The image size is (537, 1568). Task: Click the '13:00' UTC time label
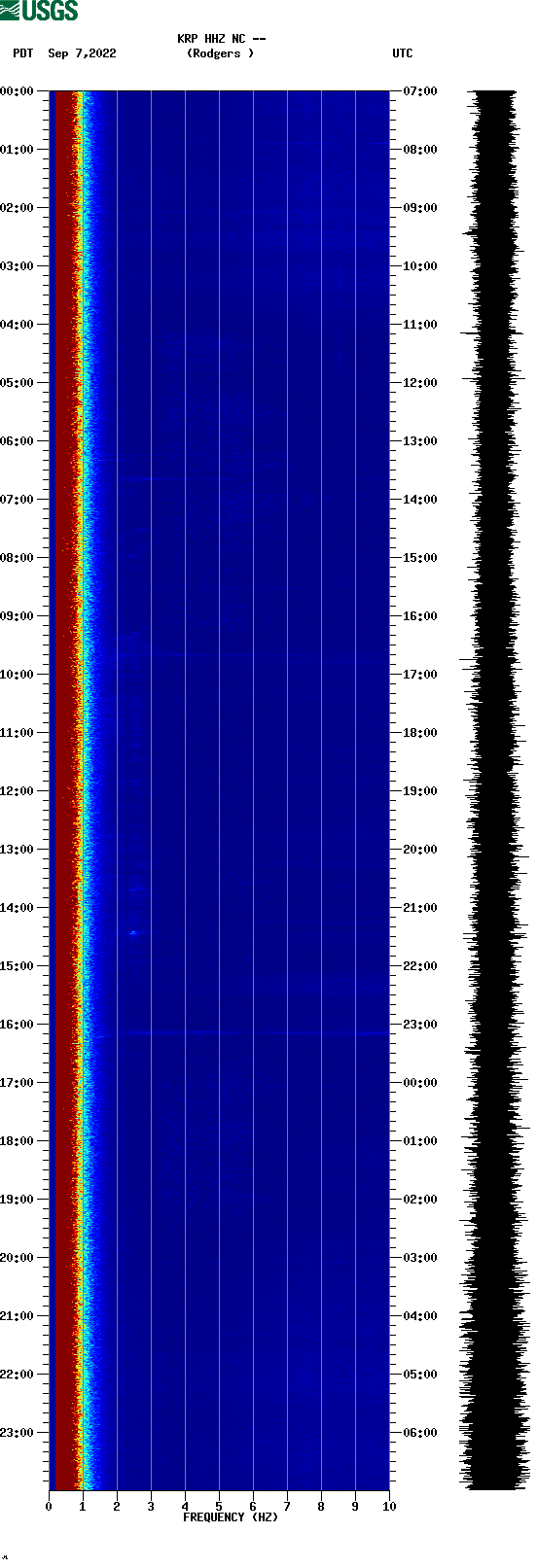pyautogui.click(x=420, y=441)
